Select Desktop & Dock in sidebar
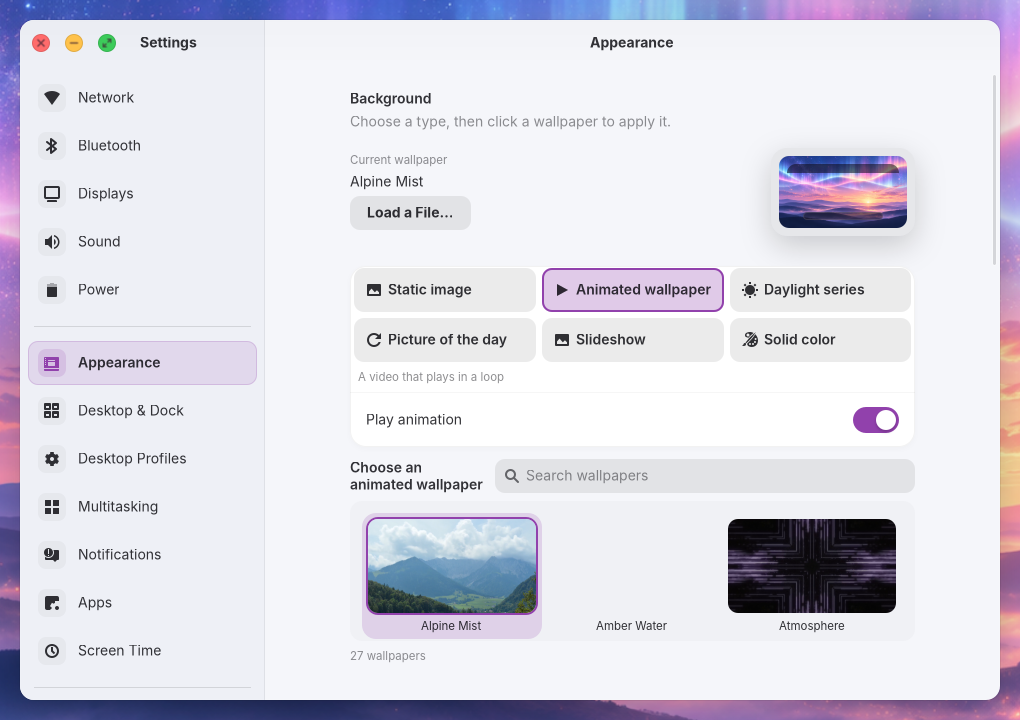The height and width of the screenshot is (720, 1020). coord(142,410)
